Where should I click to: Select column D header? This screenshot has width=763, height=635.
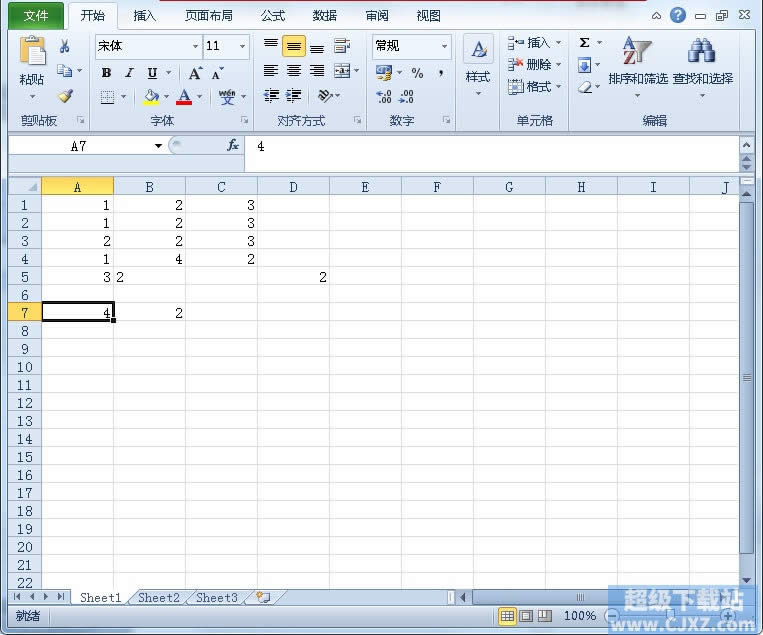(x=293, y=187)
